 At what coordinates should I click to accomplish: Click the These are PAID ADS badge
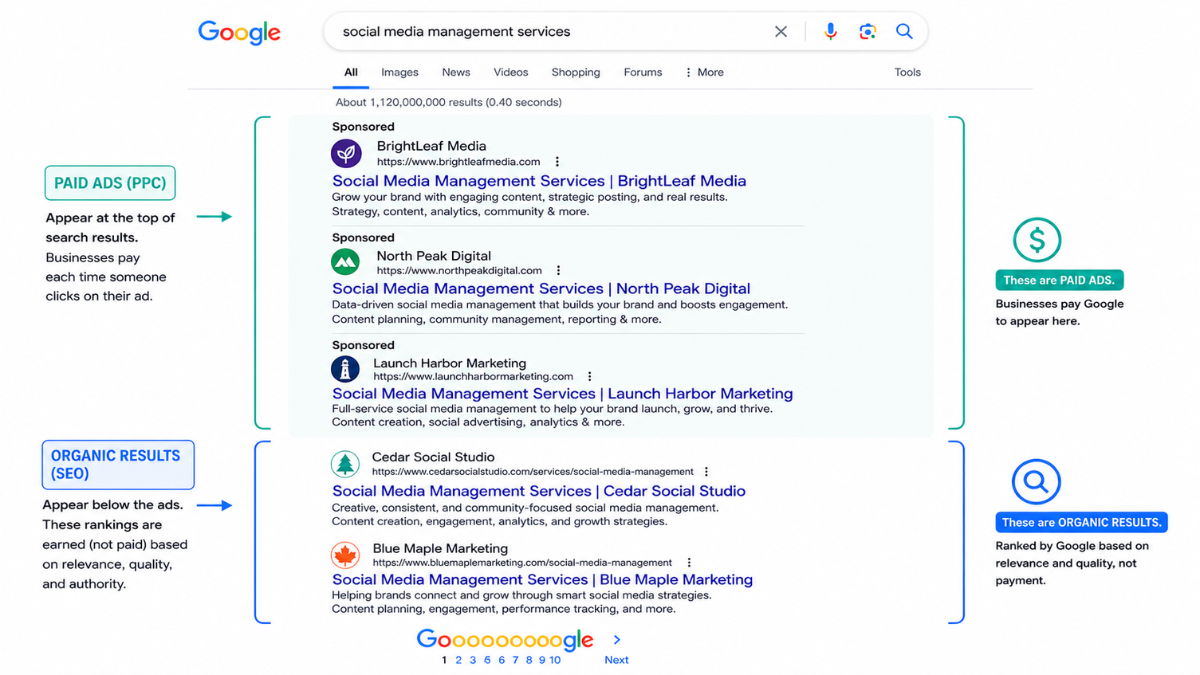pos(1059,280)
